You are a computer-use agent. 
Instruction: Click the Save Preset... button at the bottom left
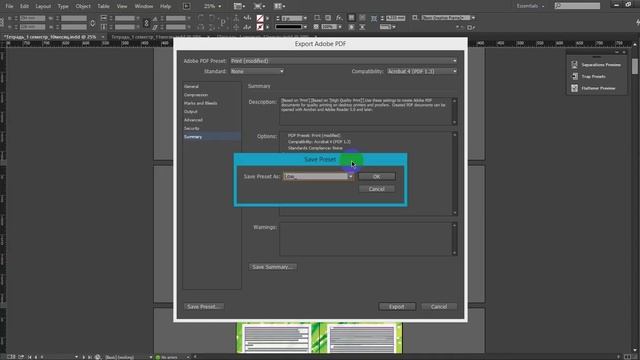pos(204,307)
